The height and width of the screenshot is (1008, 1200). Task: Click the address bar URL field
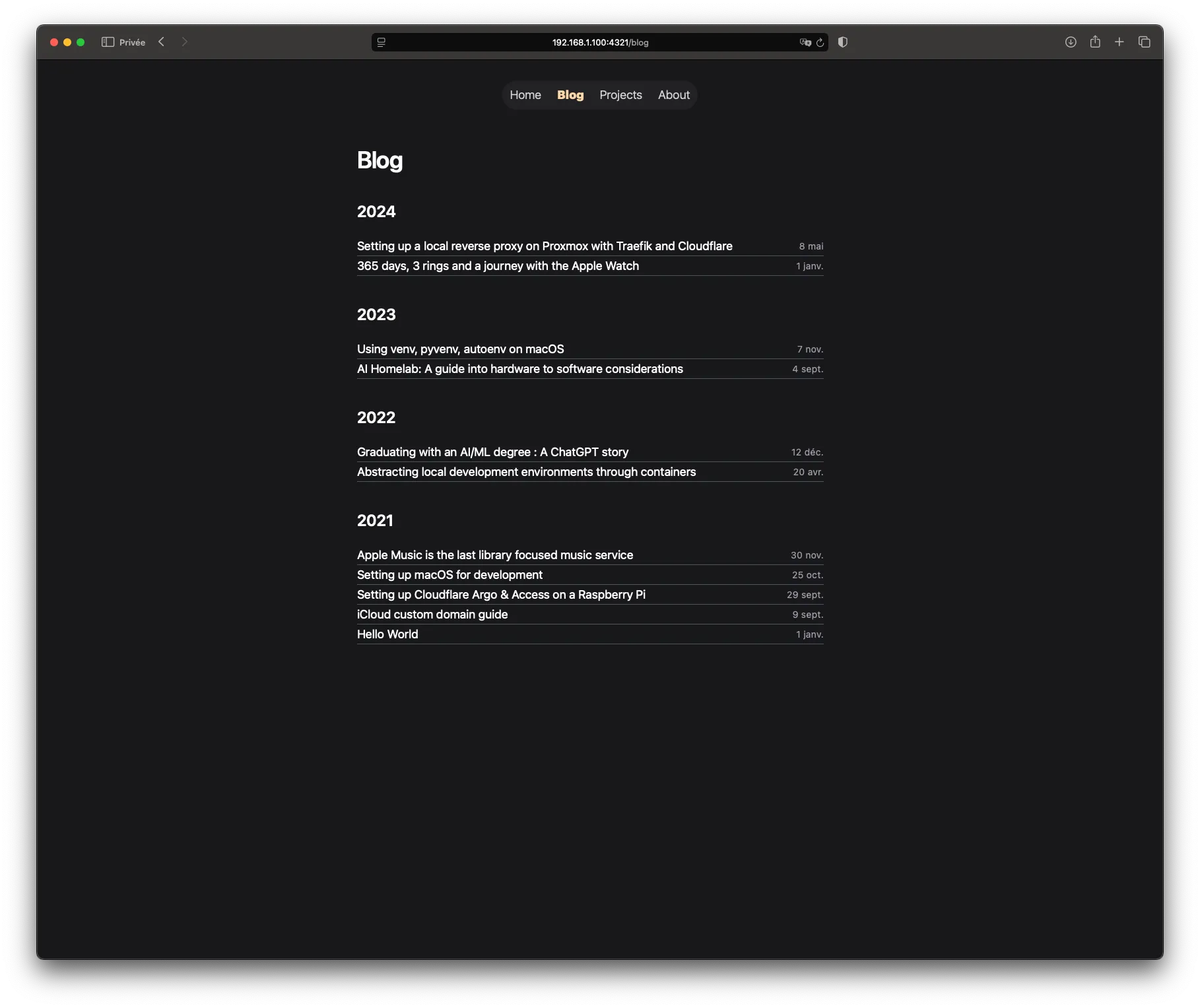[x=599, y=42]
